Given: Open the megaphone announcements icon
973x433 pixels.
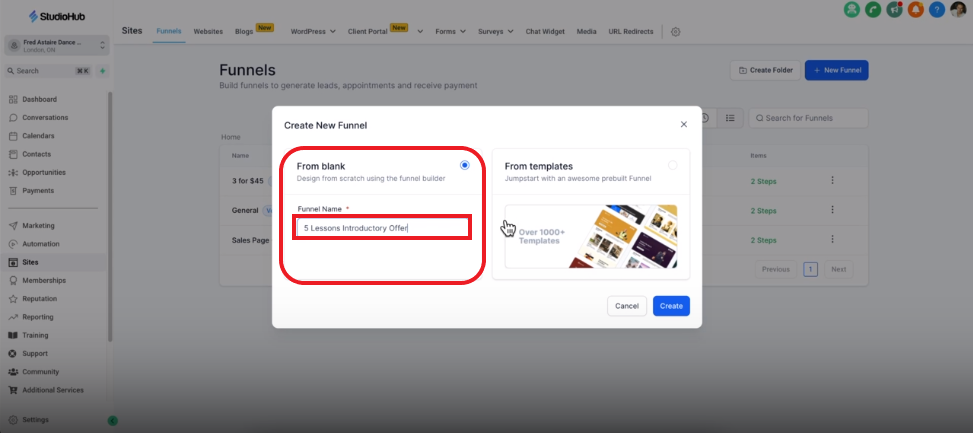Looking at the screenshot, I should [894, 9].
